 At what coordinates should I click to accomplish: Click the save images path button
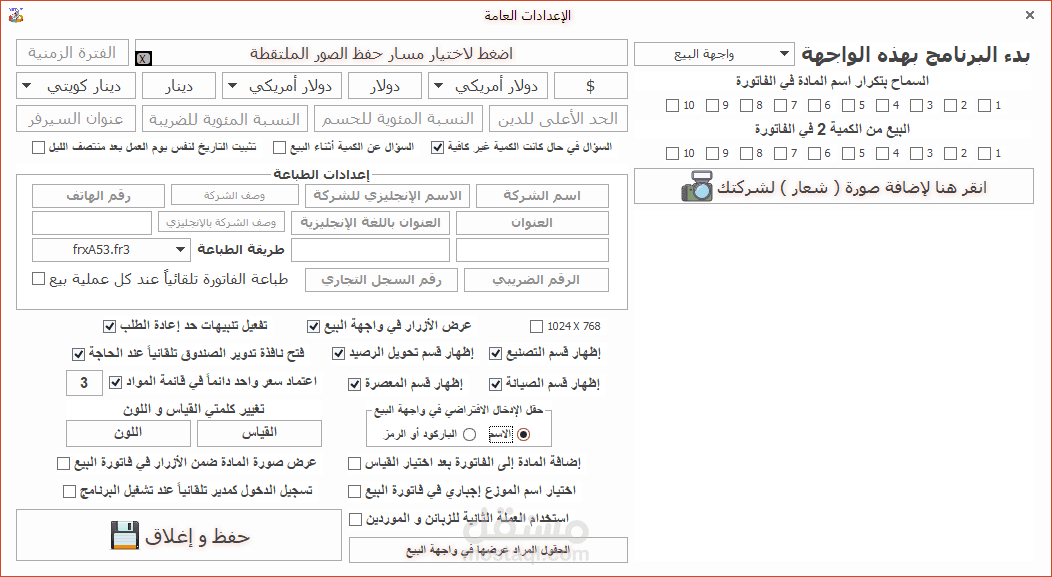tap(381, 52)
